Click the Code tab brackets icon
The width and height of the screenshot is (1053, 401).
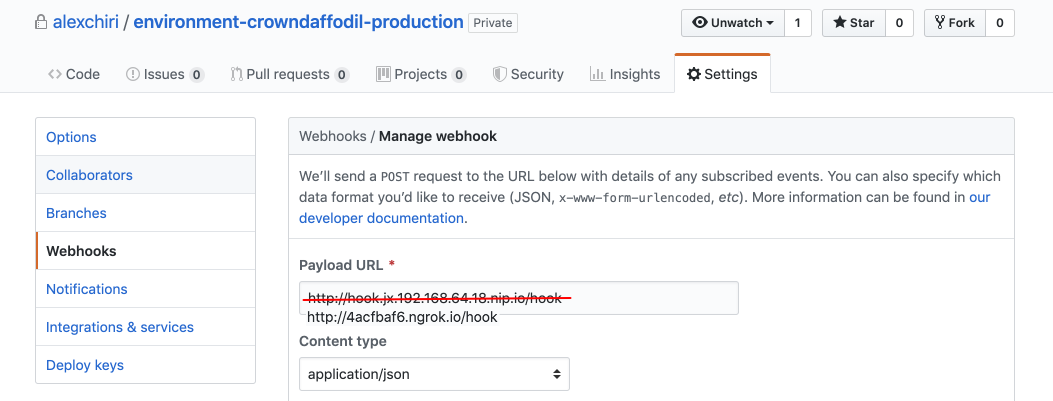point(55,74)
